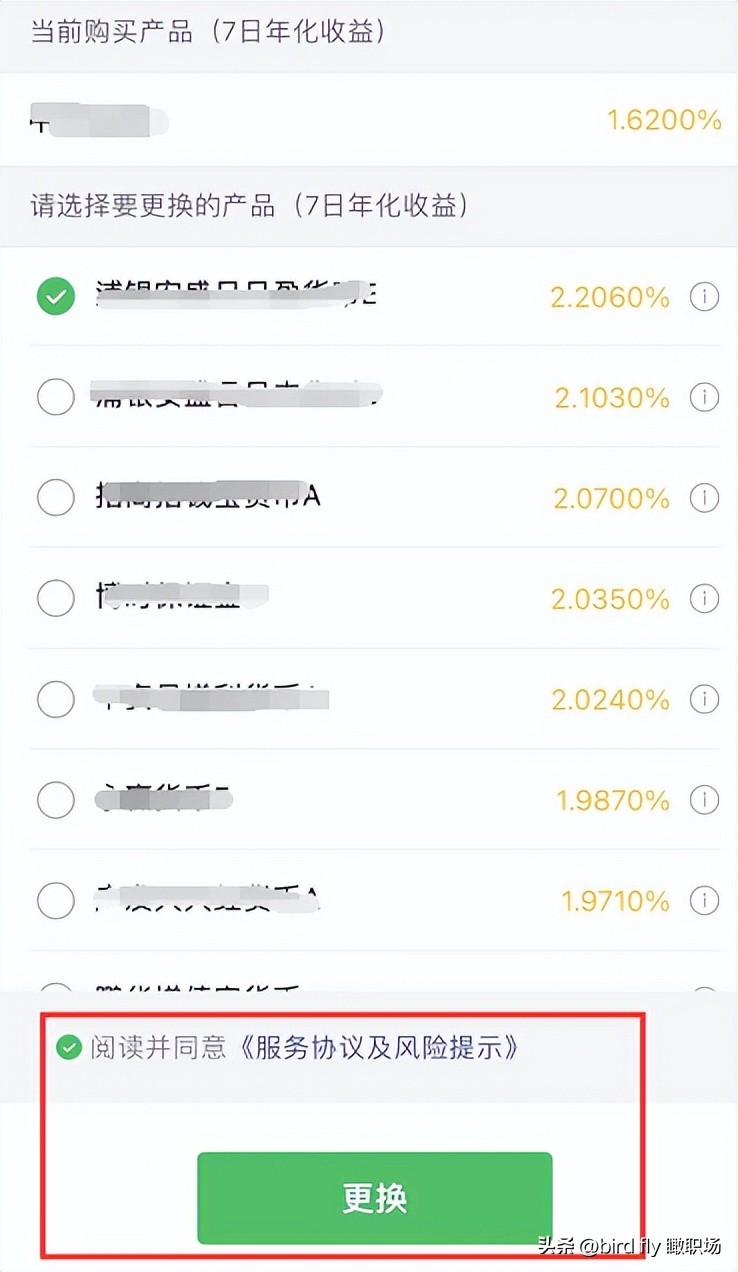Click the 1.9710% yield value
This screenshot has height=1272, width=738.
pyautogui.click(x=615, y=901)
